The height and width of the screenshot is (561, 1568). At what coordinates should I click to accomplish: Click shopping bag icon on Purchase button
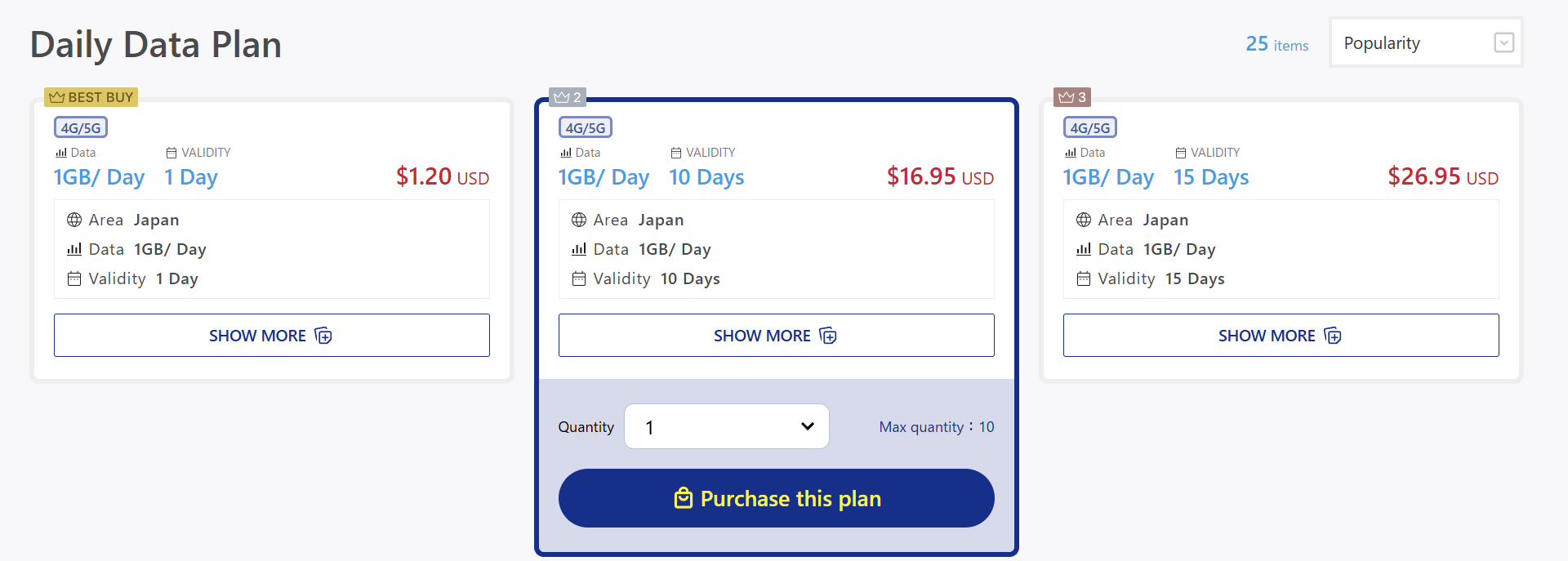684,498
